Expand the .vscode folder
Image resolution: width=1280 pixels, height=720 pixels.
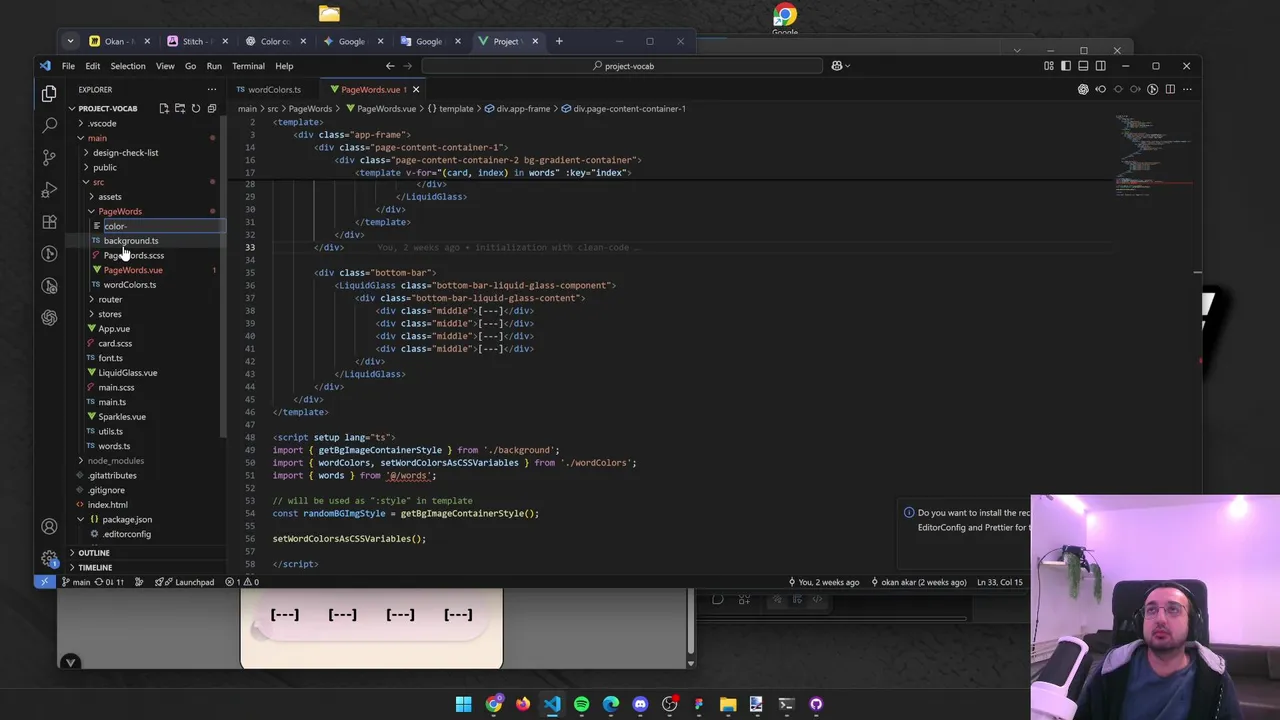(102, 123)
